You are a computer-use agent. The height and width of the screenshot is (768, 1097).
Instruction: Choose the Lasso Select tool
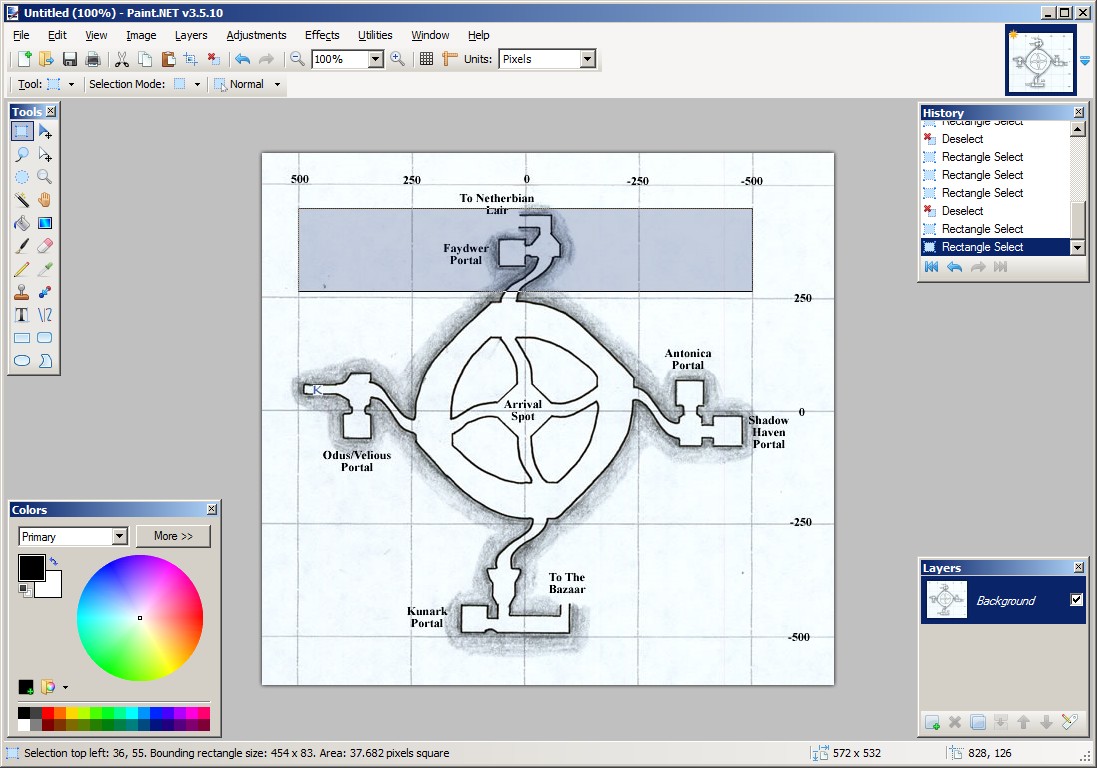[x=22, y=154]
